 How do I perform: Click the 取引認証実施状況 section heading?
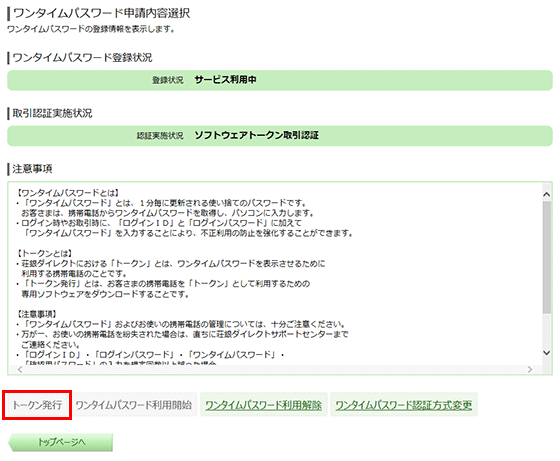52,113
